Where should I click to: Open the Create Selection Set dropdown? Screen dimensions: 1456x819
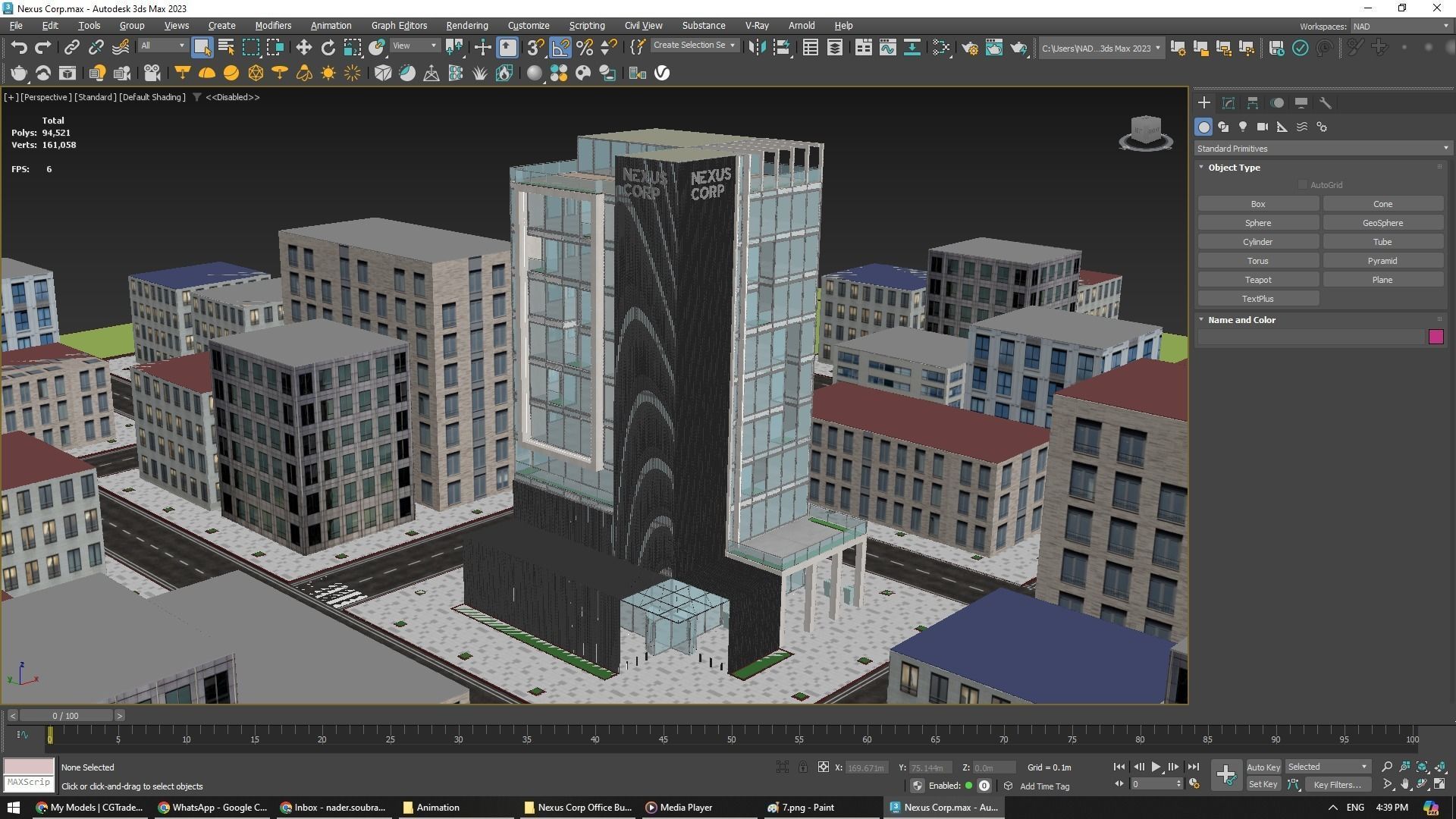(694, 45)
